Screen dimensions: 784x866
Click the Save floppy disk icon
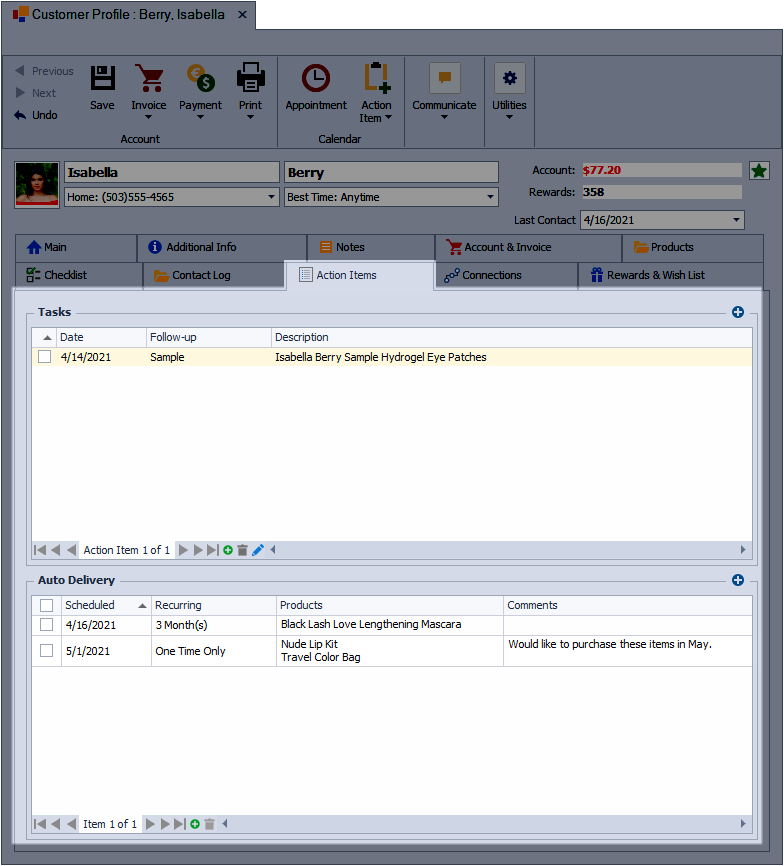102,79
